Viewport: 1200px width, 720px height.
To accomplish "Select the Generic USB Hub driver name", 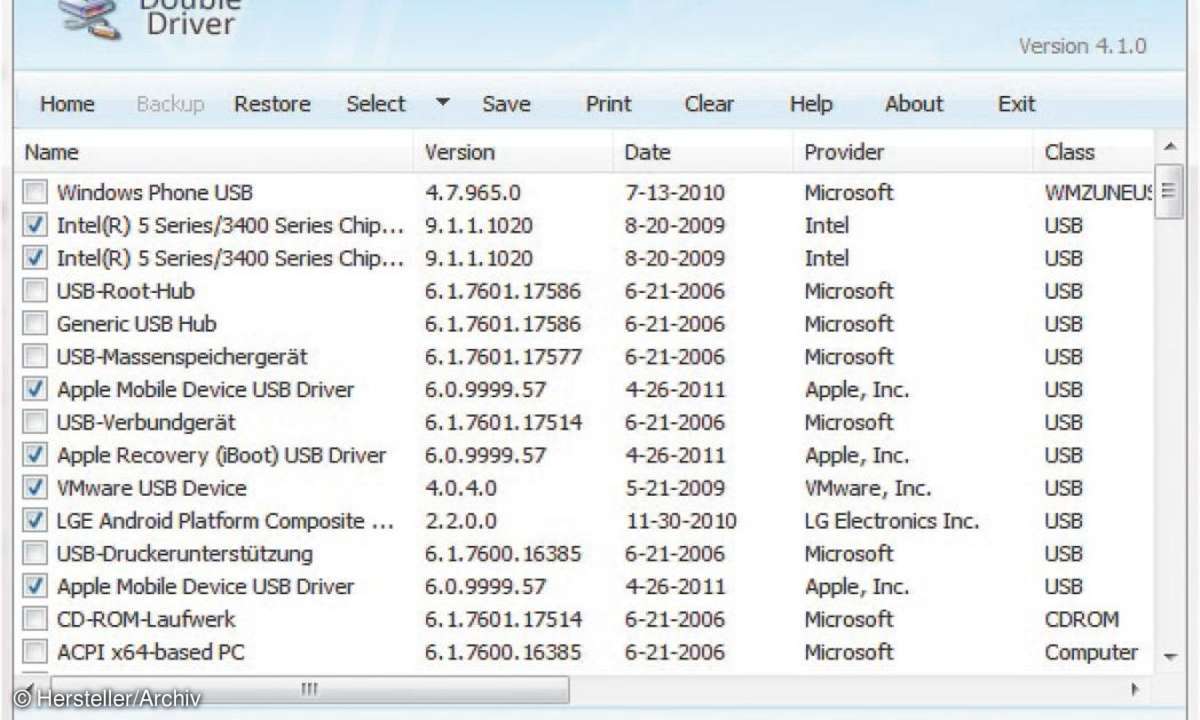I will (x=137, y=324).
